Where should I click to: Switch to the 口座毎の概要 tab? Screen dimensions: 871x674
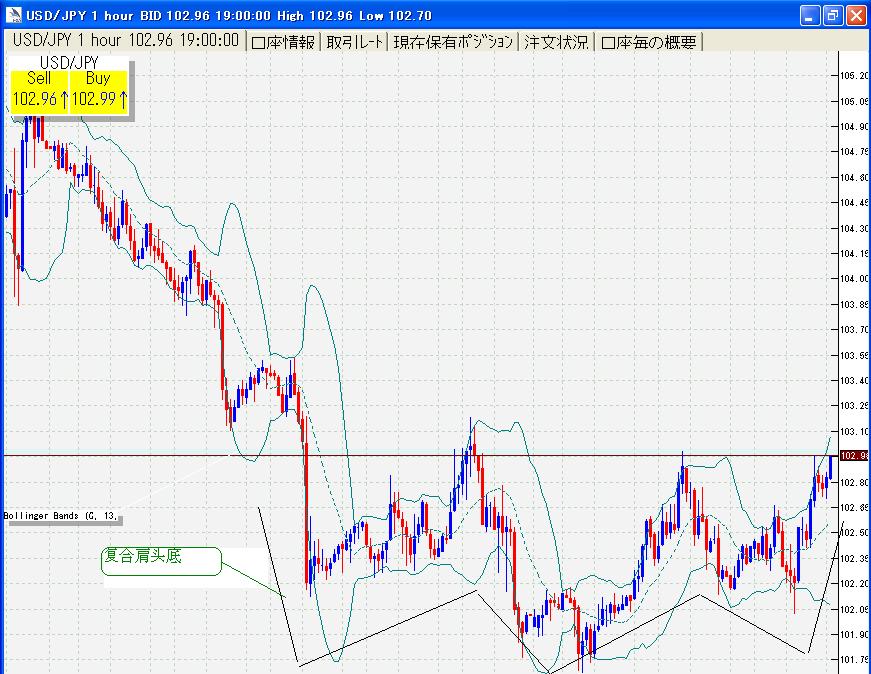[649, 42]
